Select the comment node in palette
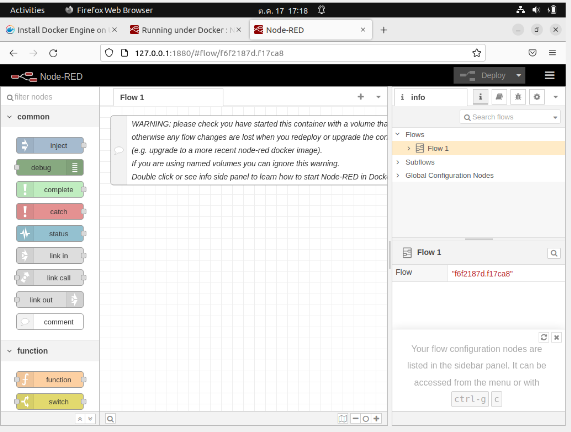The width and height of the screenshot is (571, 432). point(50,322)
